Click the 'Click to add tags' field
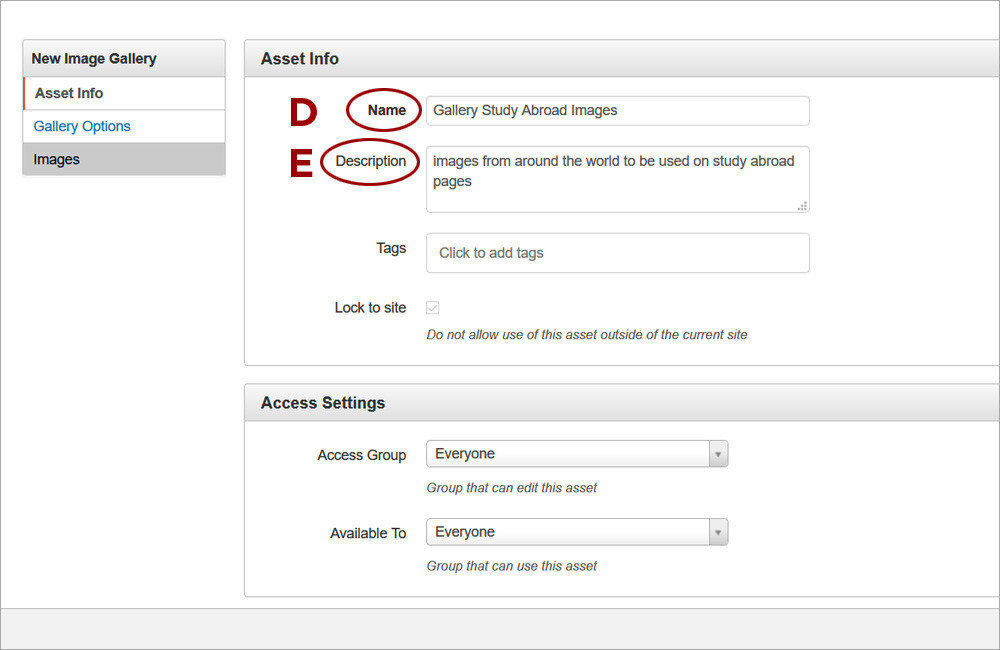Image resolution: width=1000 pixels, height=650 pixels. point(617,253)
